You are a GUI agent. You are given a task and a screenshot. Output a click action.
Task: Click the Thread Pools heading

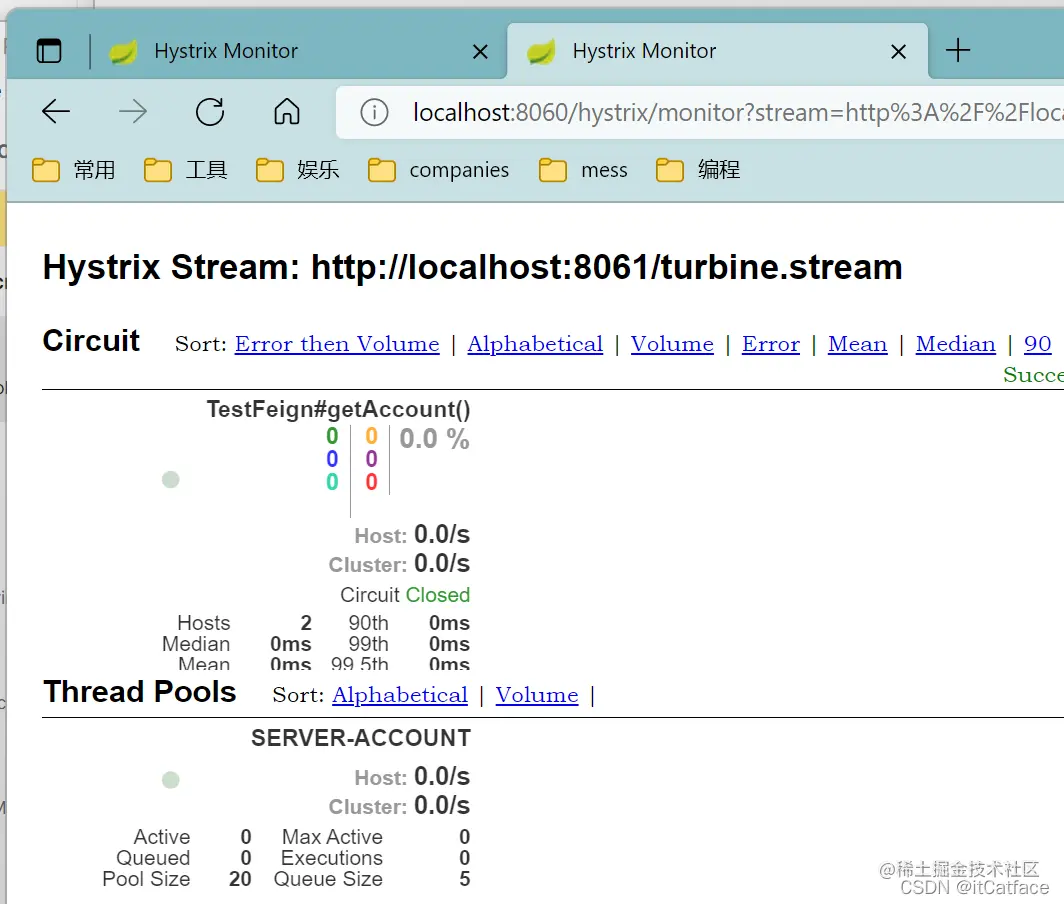click(140, 692)
